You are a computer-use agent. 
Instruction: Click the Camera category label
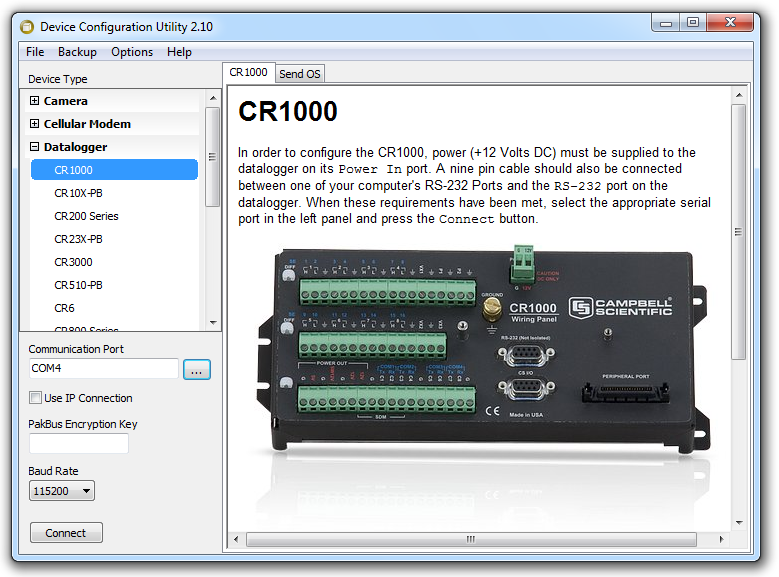point(66,101)
